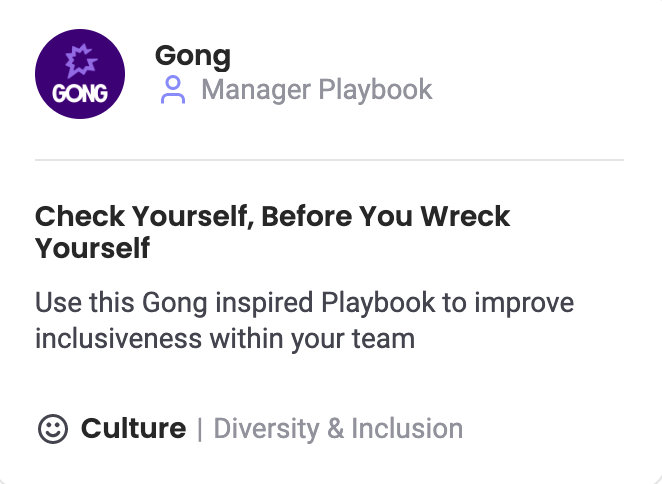Open the Gong company name heading

coord(192,56)
